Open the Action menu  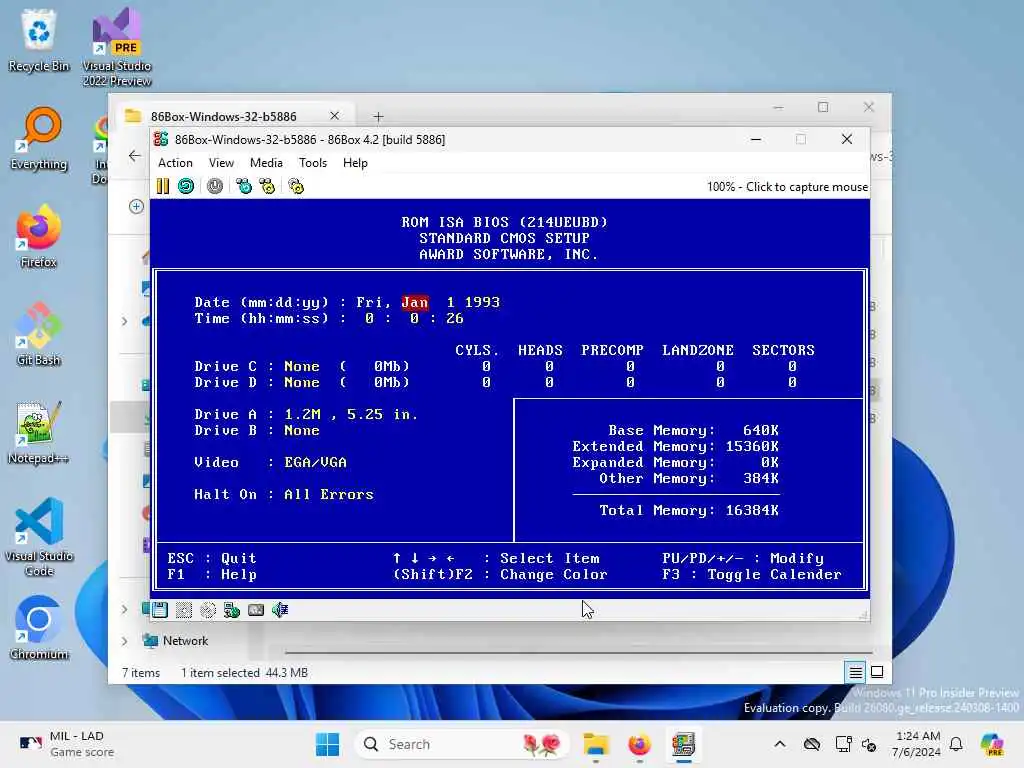(x=175, y=163)
